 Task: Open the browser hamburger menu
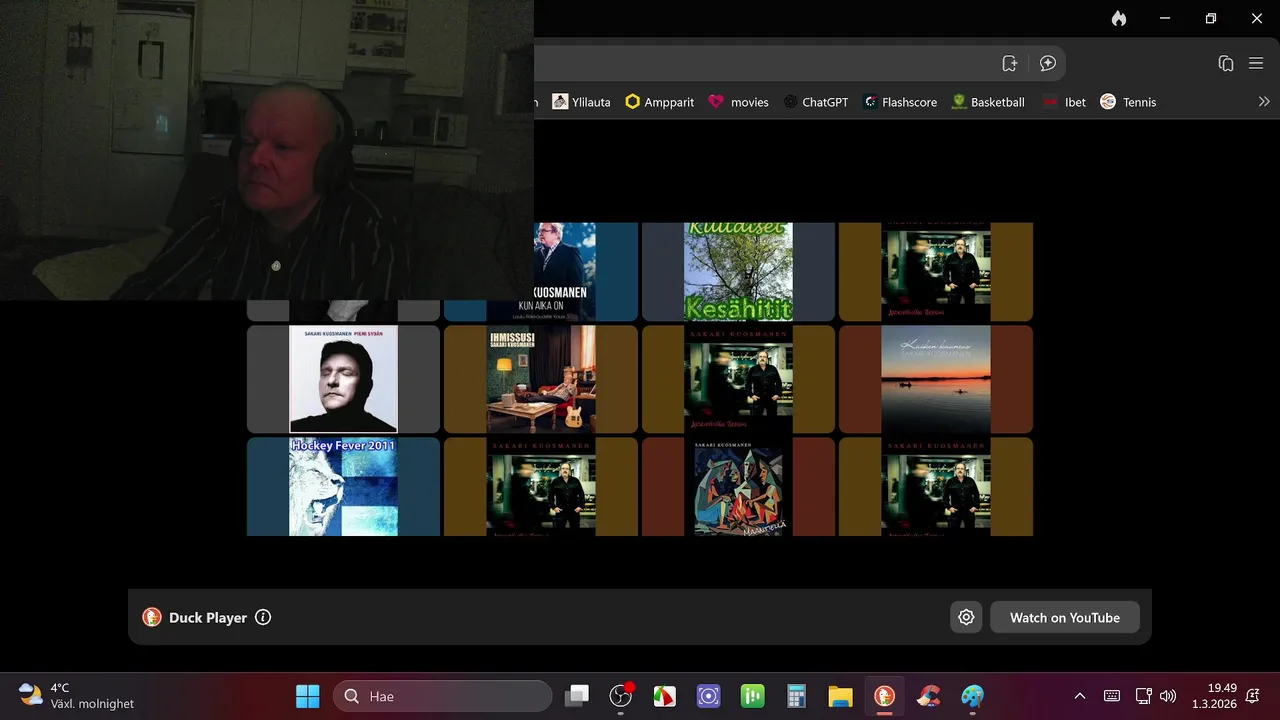1256,63
